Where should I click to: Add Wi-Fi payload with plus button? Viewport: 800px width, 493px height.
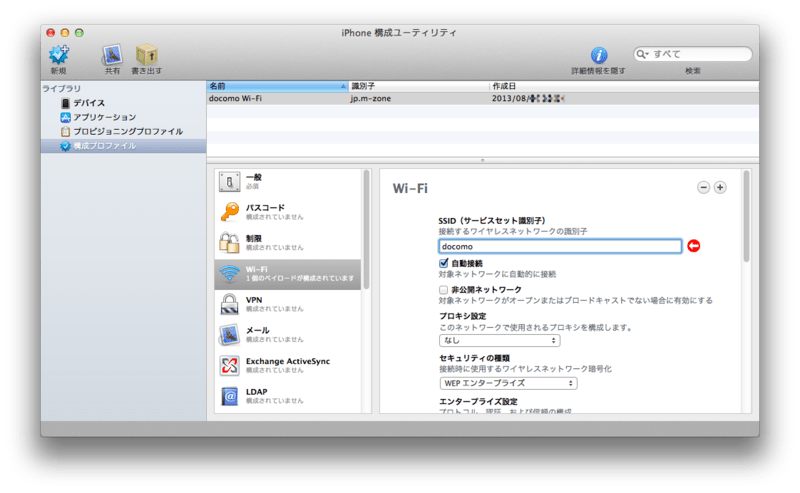pyautogui.click(x=720, y=188)
